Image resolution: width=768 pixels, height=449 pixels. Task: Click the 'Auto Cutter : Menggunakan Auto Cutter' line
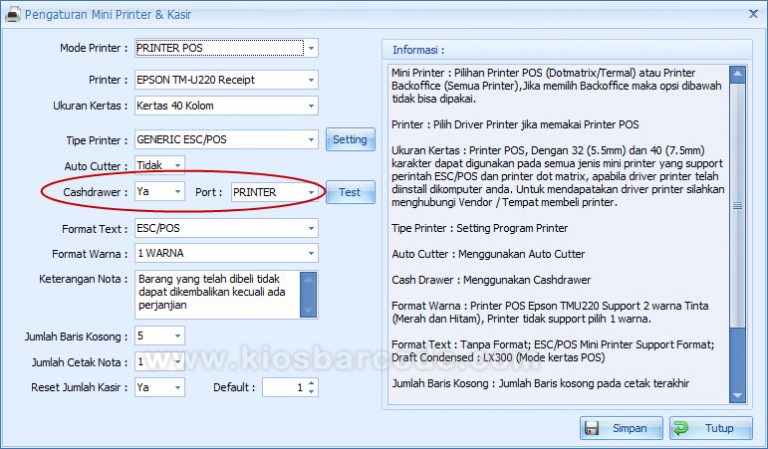(488, 254)
